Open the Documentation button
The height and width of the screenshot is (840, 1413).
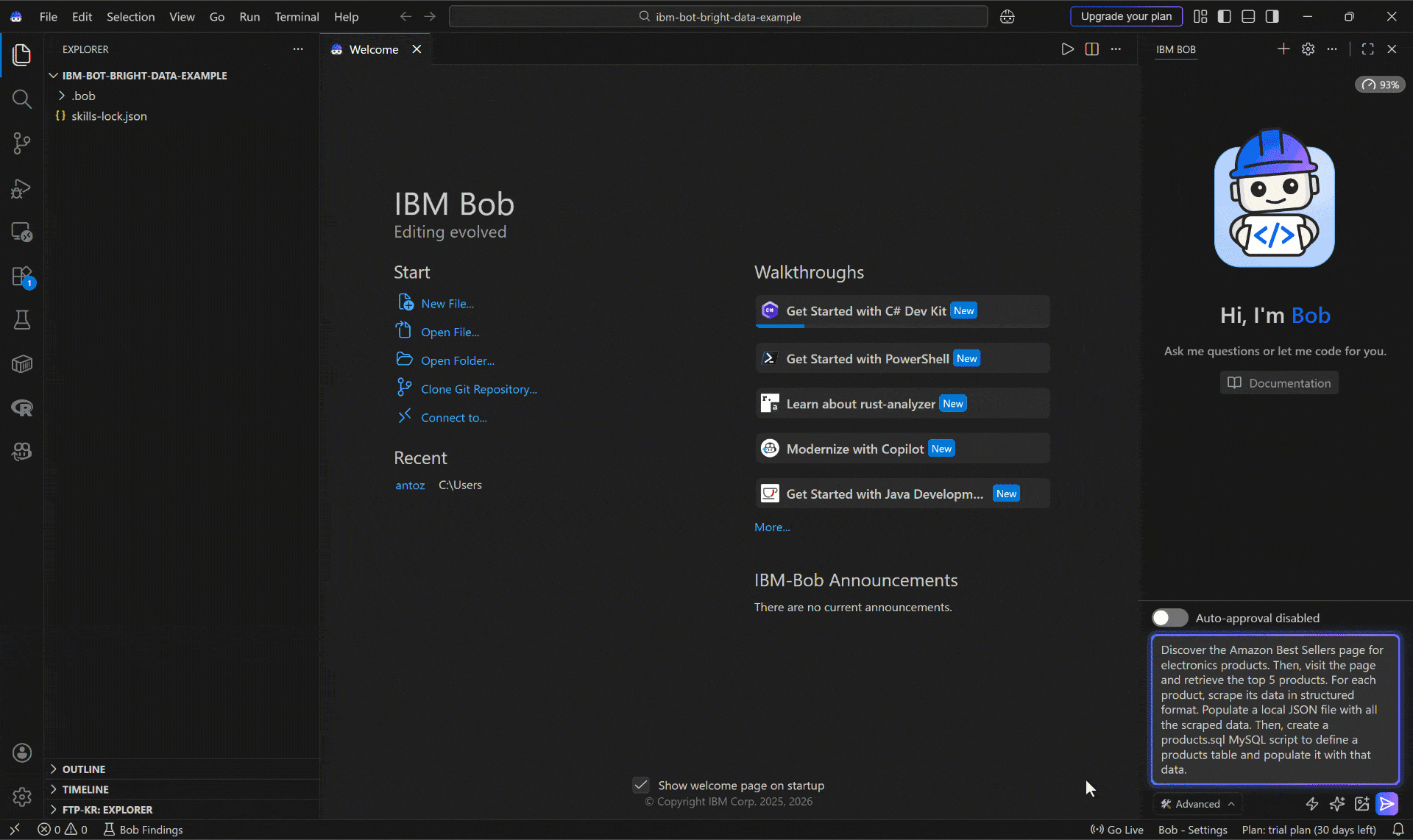point(1279,383)
